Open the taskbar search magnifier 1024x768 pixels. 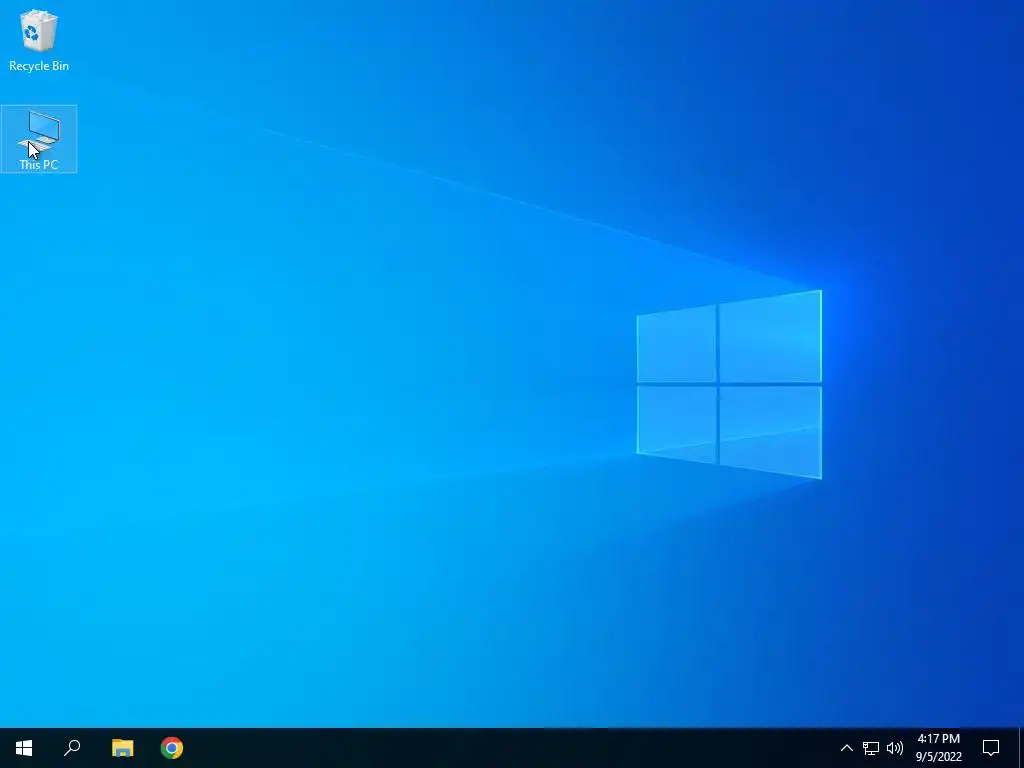72,748
